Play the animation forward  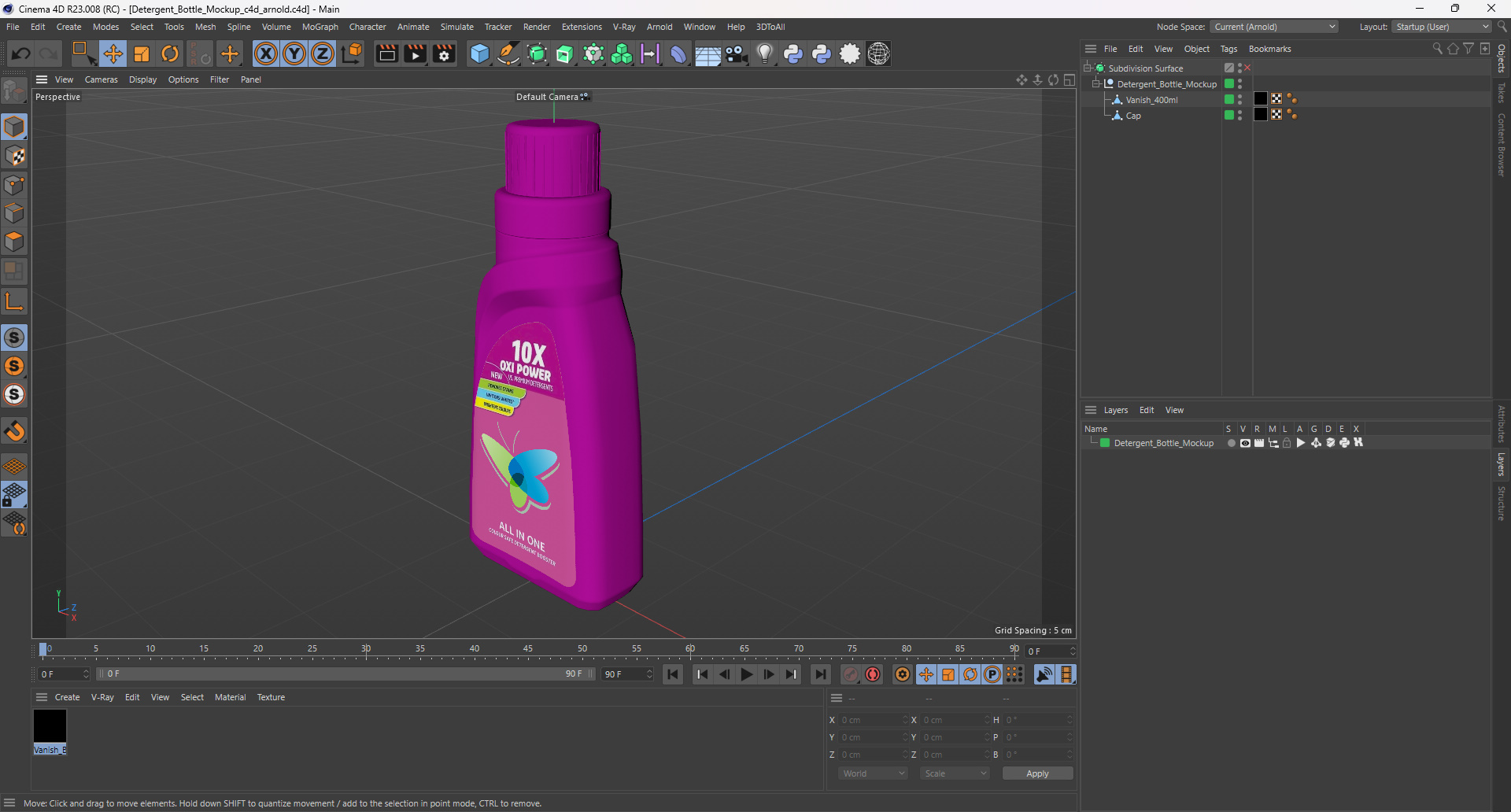click(x=747, y=674)
